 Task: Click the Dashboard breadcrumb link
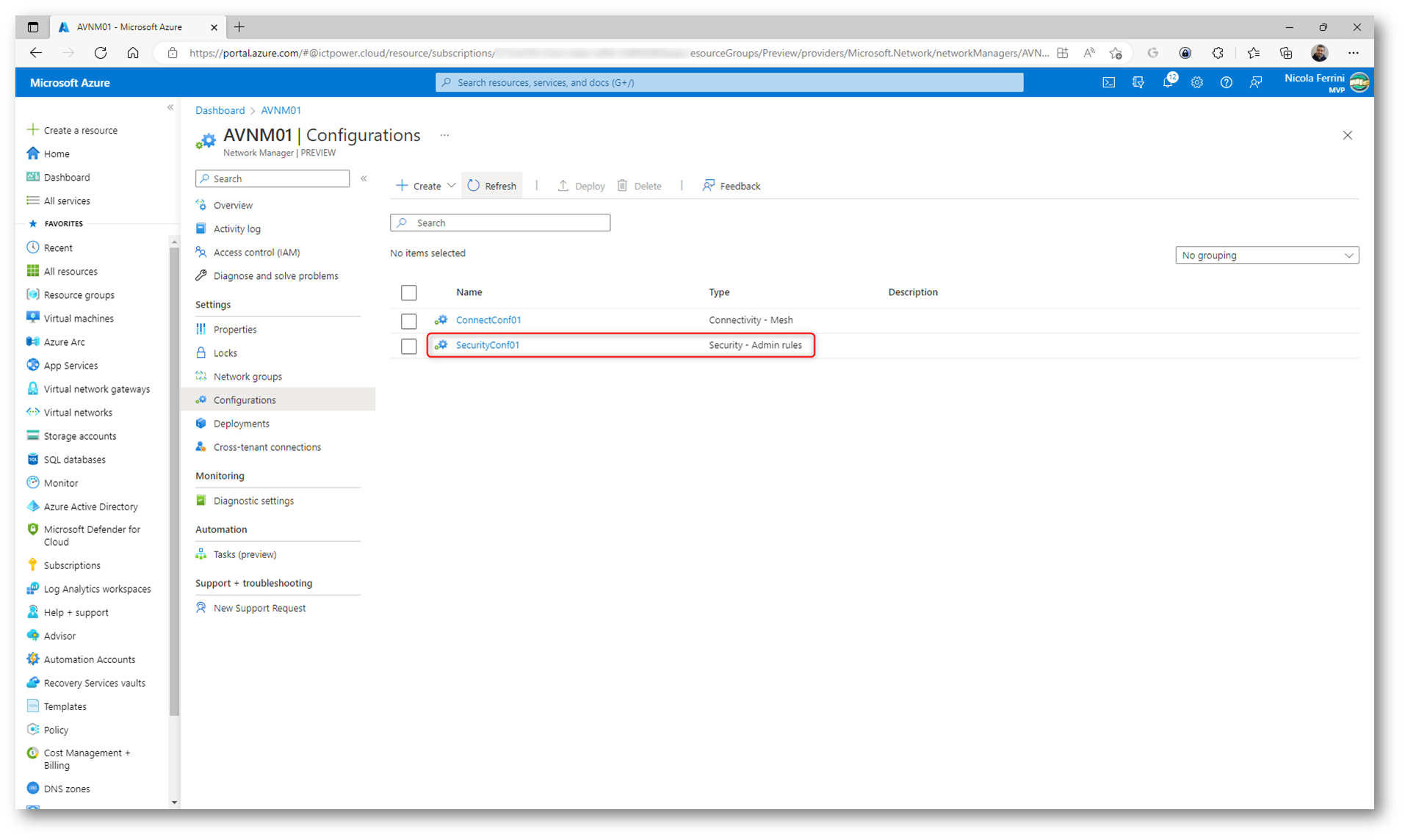pos(220,111)
